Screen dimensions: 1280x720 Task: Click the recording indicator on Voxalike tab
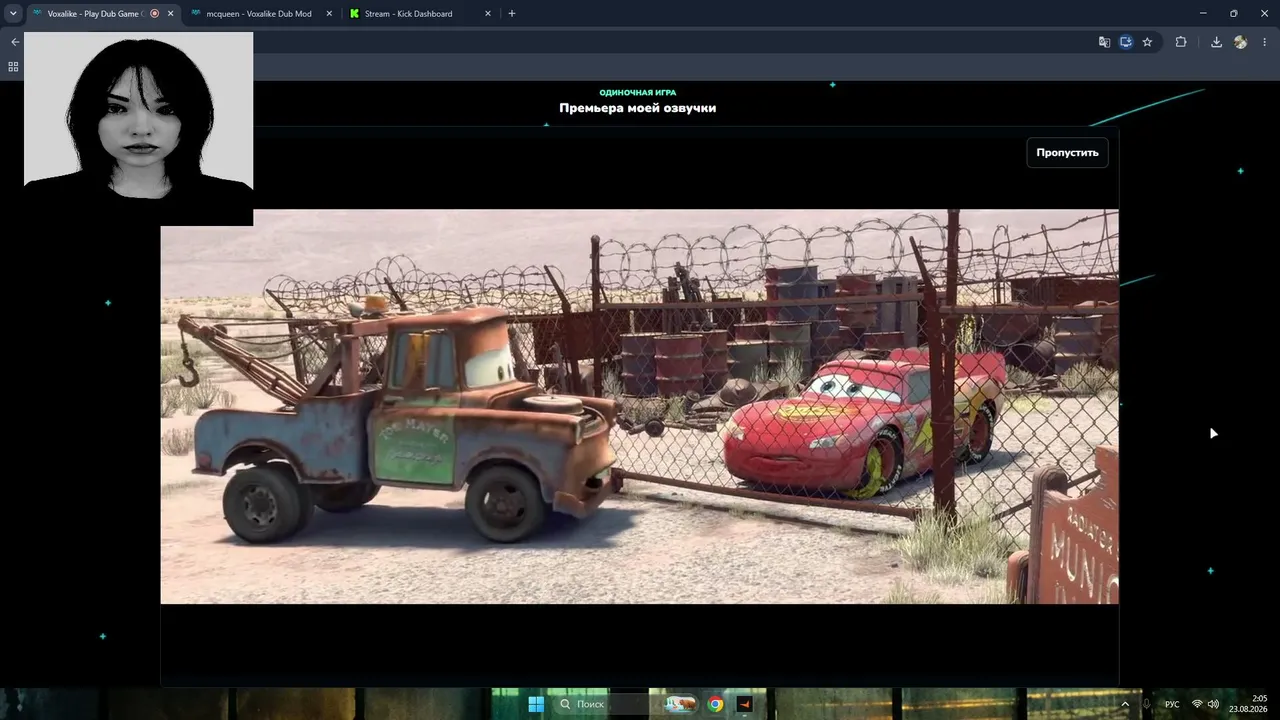(154, 14)
